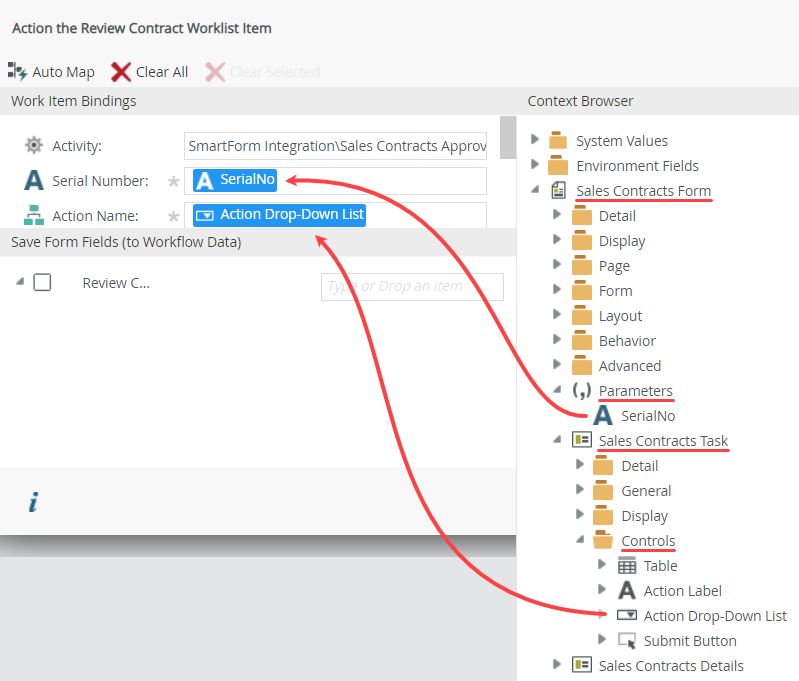799x681 pixels.
Task: Click the letter A icon beside Serial Number
Action: [x=34, y=180]
